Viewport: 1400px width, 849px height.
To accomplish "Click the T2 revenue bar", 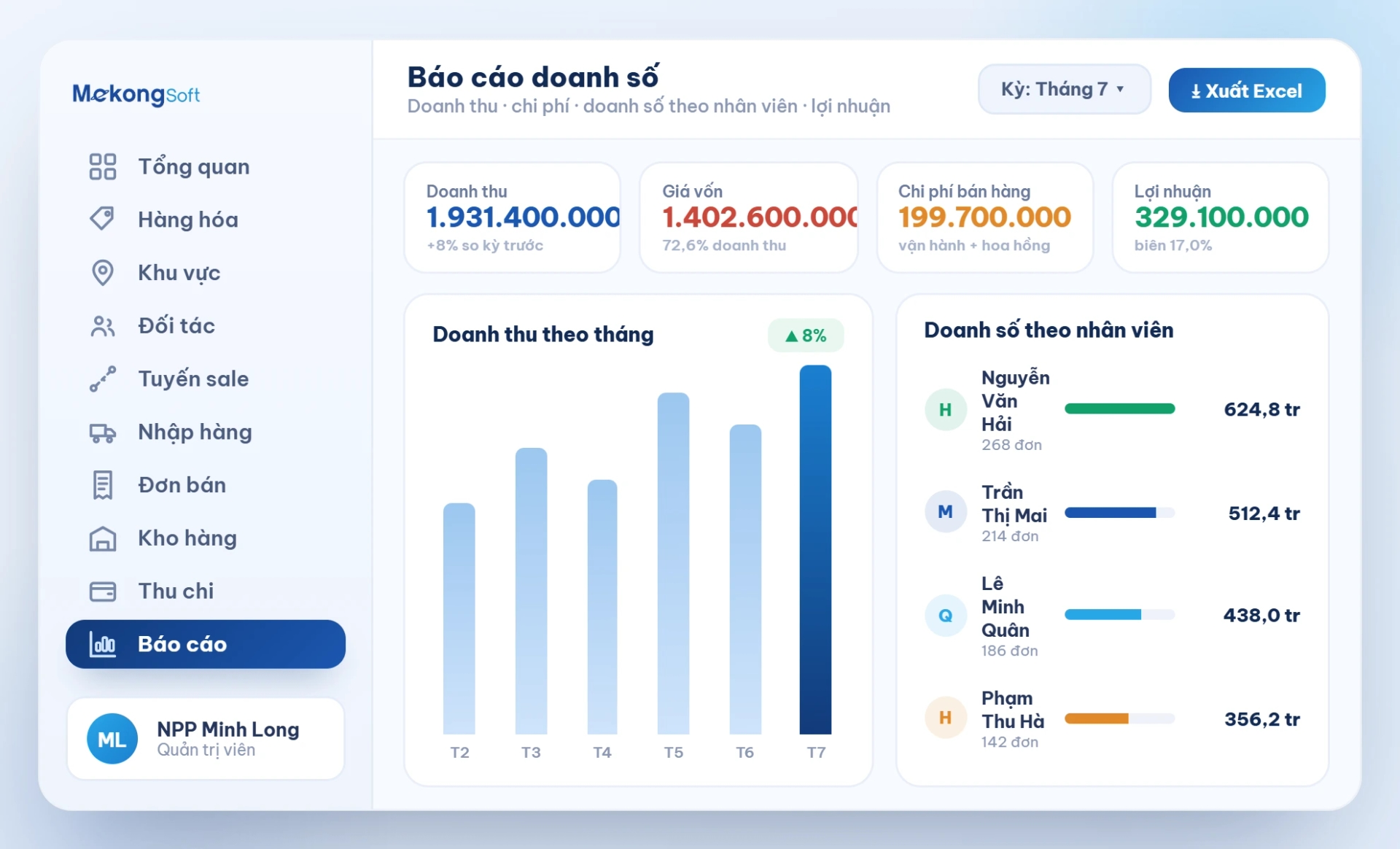I will coord(459,619).
